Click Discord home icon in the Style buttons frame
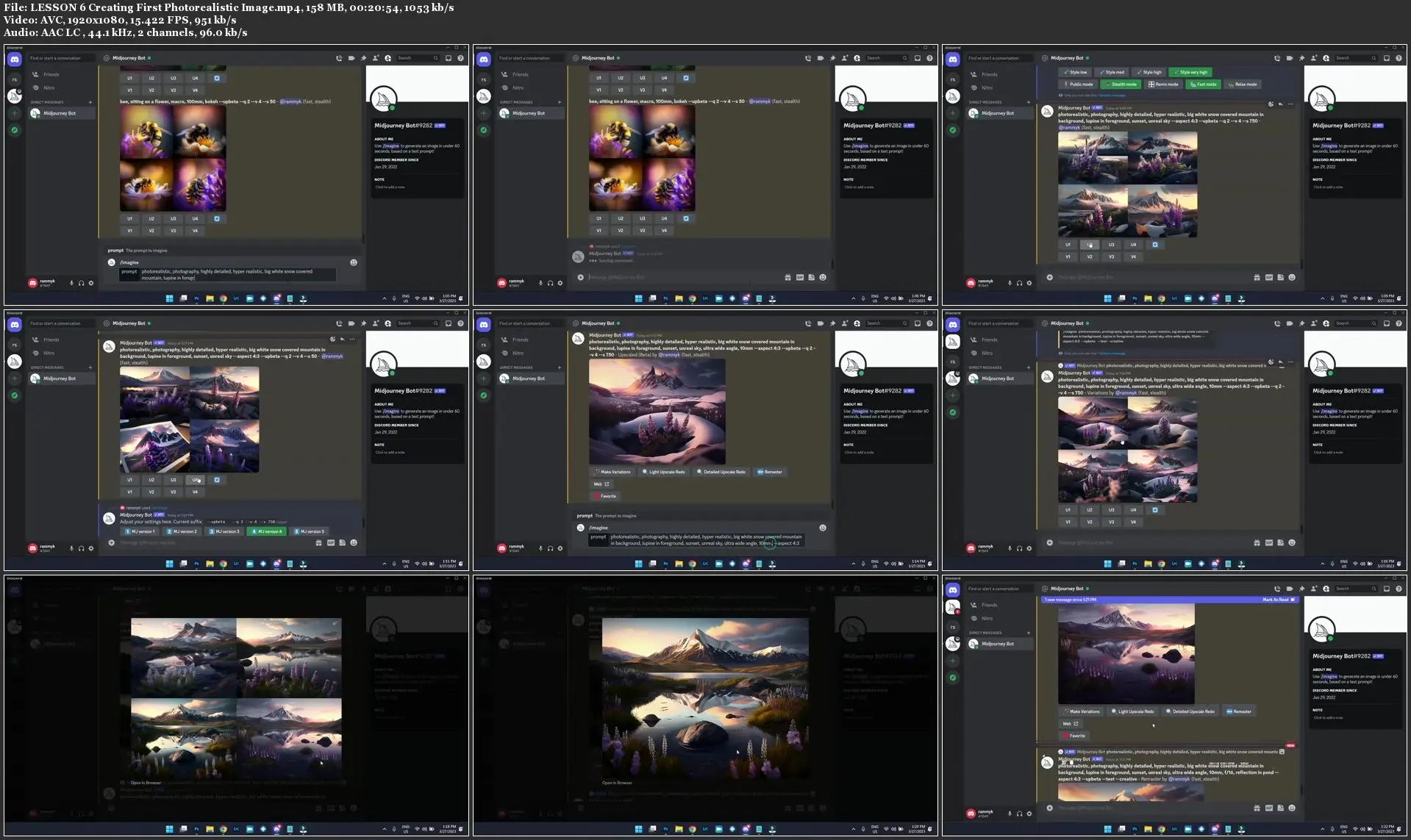 [x=953, y=59]
